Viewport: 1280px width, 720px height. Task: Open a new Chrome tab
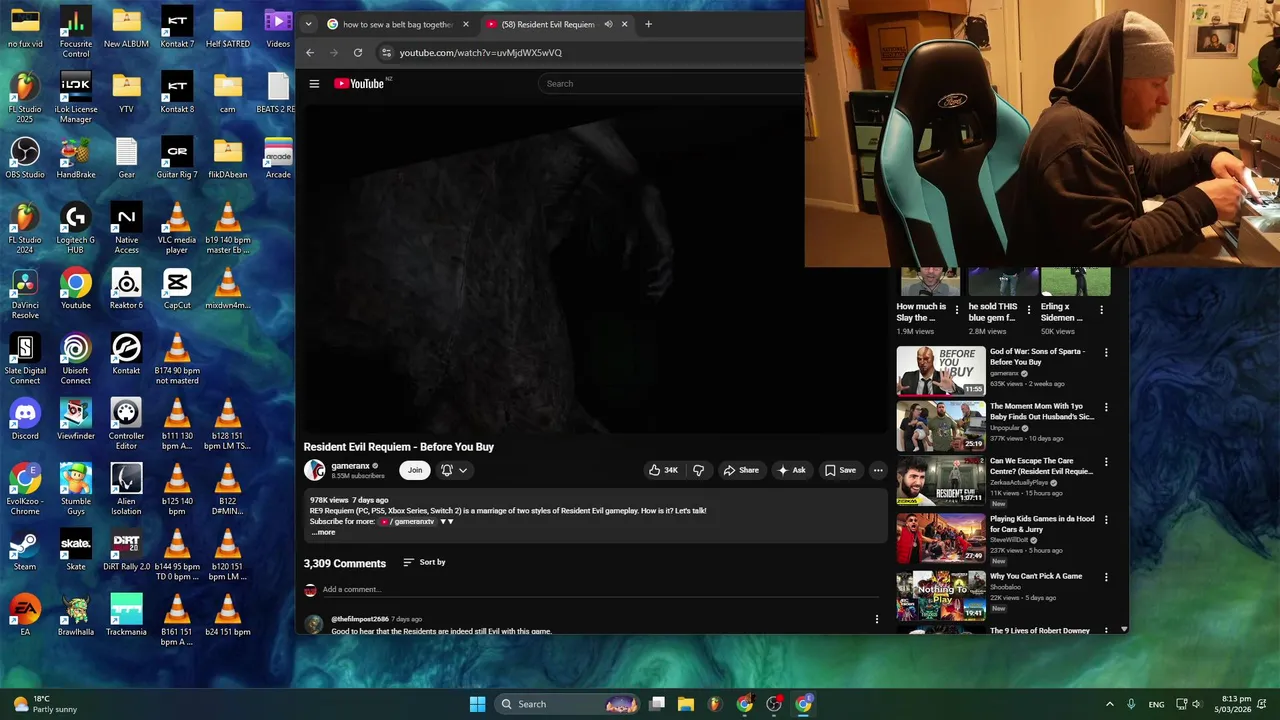[x=648, y=24]
